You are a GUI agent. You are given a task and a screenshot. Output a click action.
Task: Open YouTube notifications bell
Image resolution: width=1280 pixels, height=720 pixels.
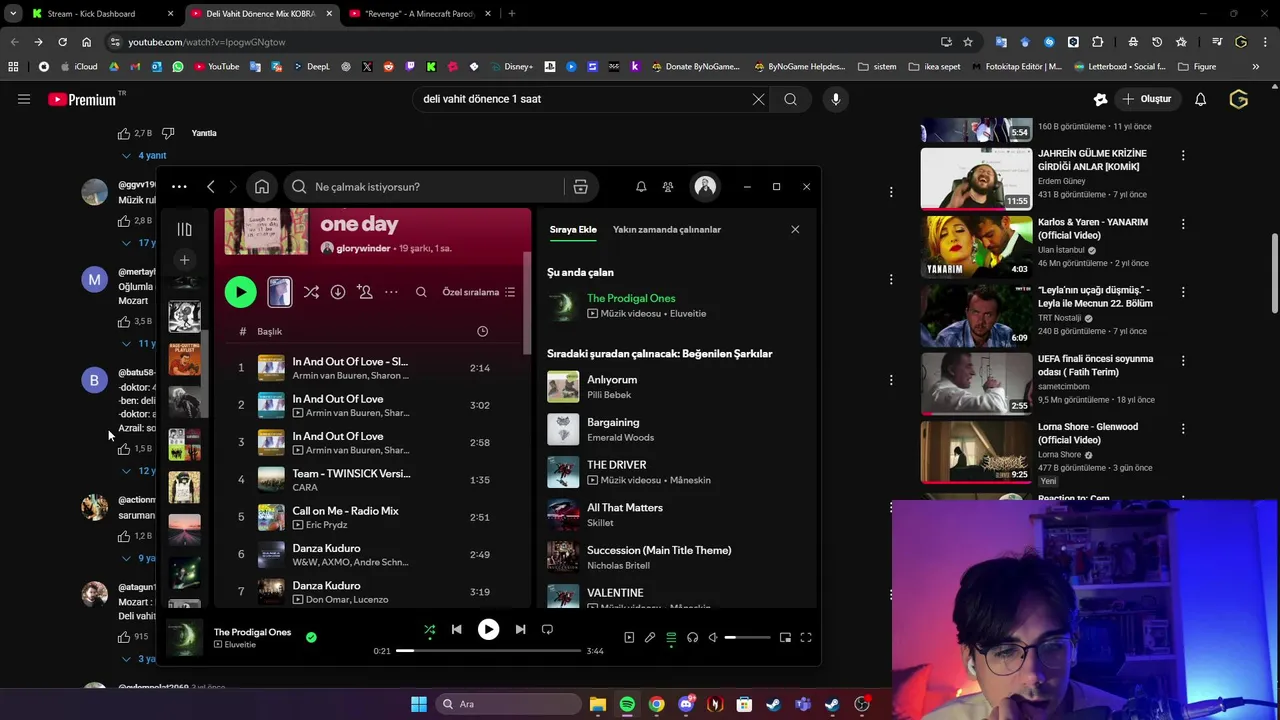(1200, 99)
